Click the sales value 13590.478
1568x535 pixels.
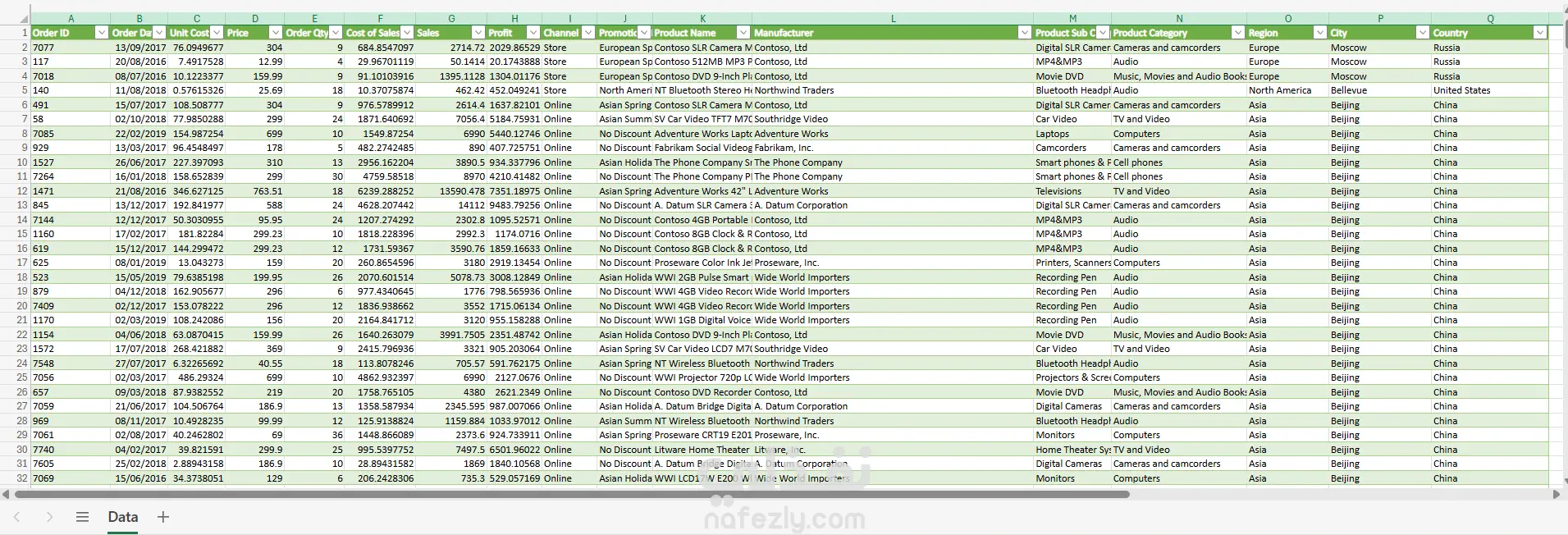tap(451, 191)
